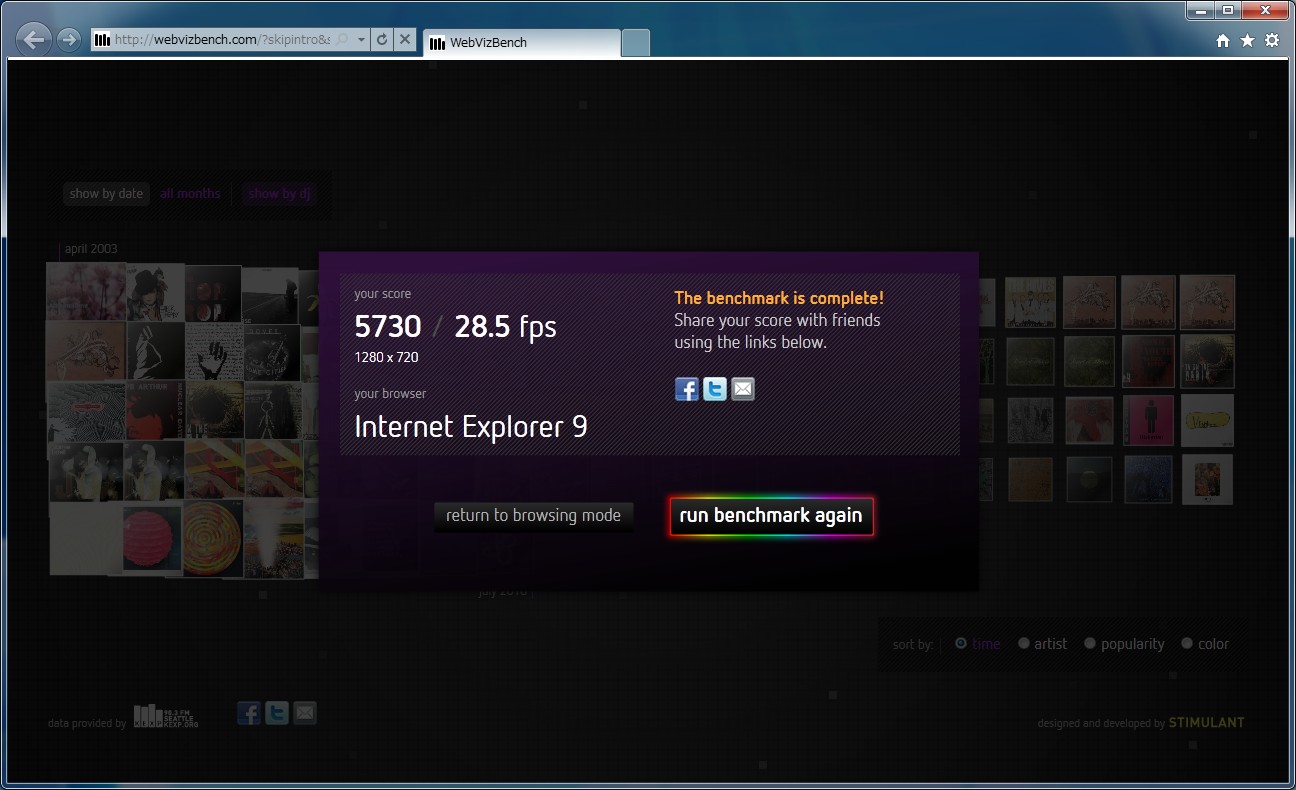
Task: Click the Twitter icon in the page footer
Action: tap(277, 713)
